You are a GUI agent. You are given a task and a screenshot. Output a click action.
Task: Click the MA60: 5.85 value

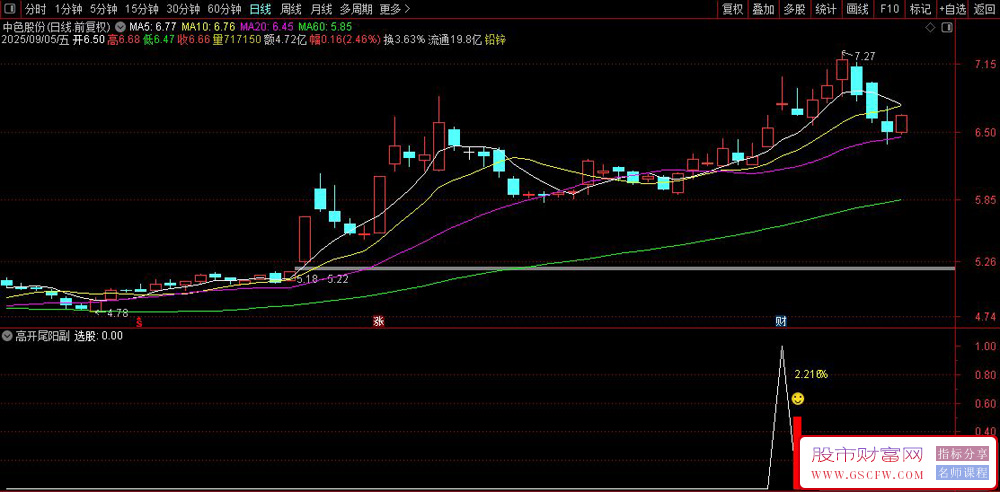click(325, 27)
